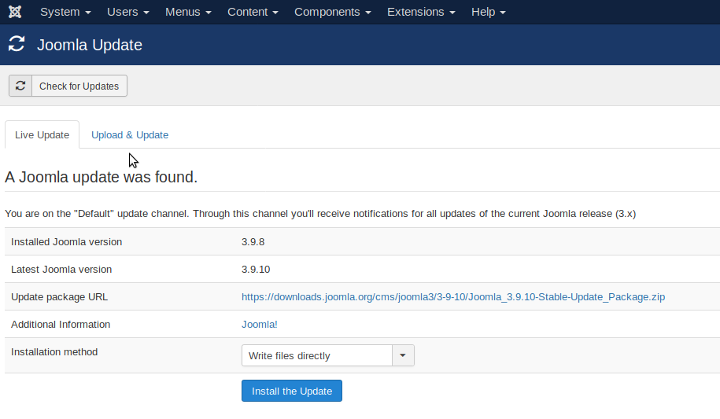Click the installation method dropdown arrow
This screenshot has width=720, height=419.
pyautogui.click(x=403, y=356)
